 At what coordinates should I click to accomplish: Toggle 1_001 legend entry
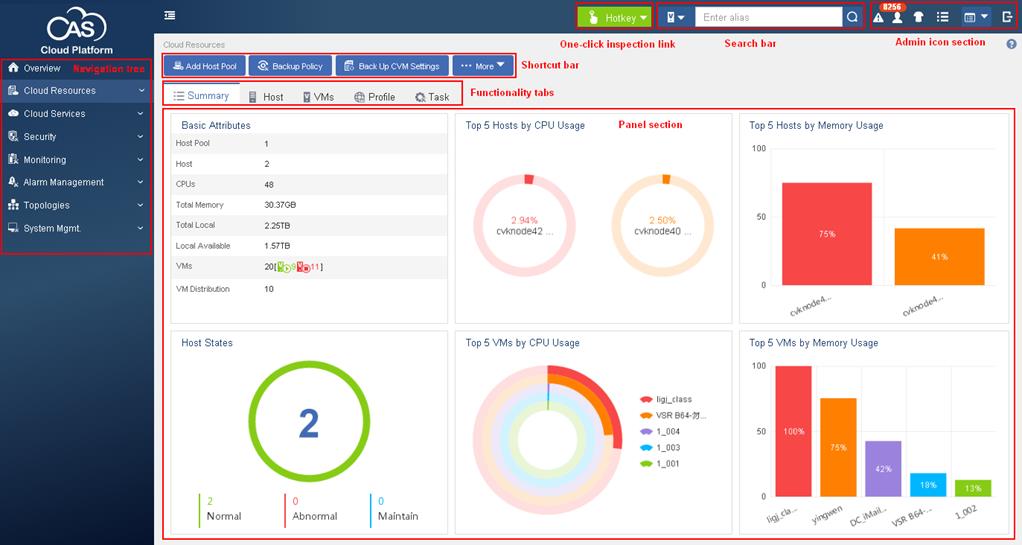pyautogui.click(x=660, y=464)
